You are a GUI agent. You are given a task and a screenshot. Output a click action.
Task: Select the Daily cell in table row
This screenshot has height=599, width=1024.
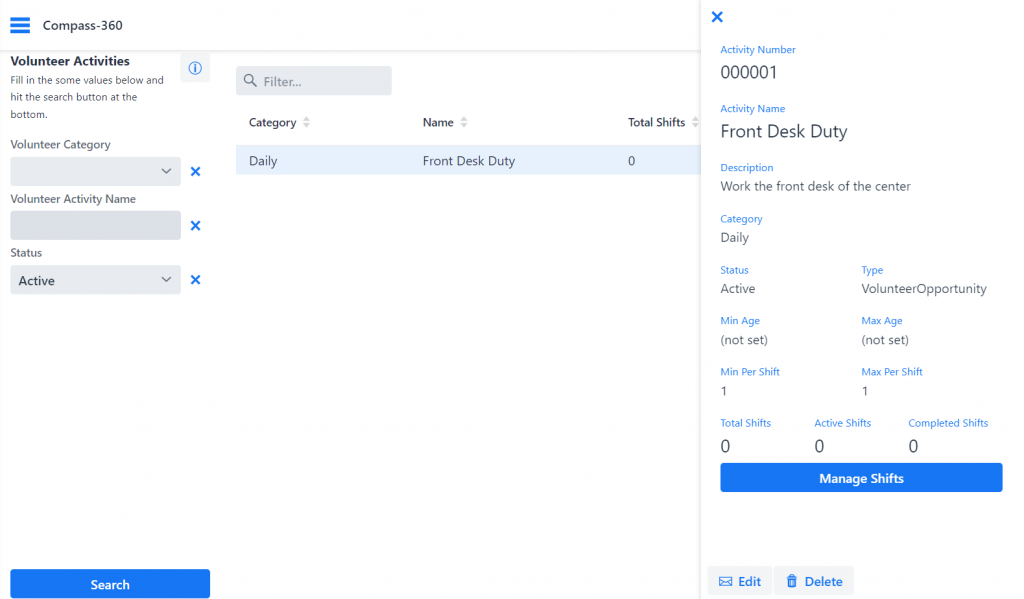(263, 161)
